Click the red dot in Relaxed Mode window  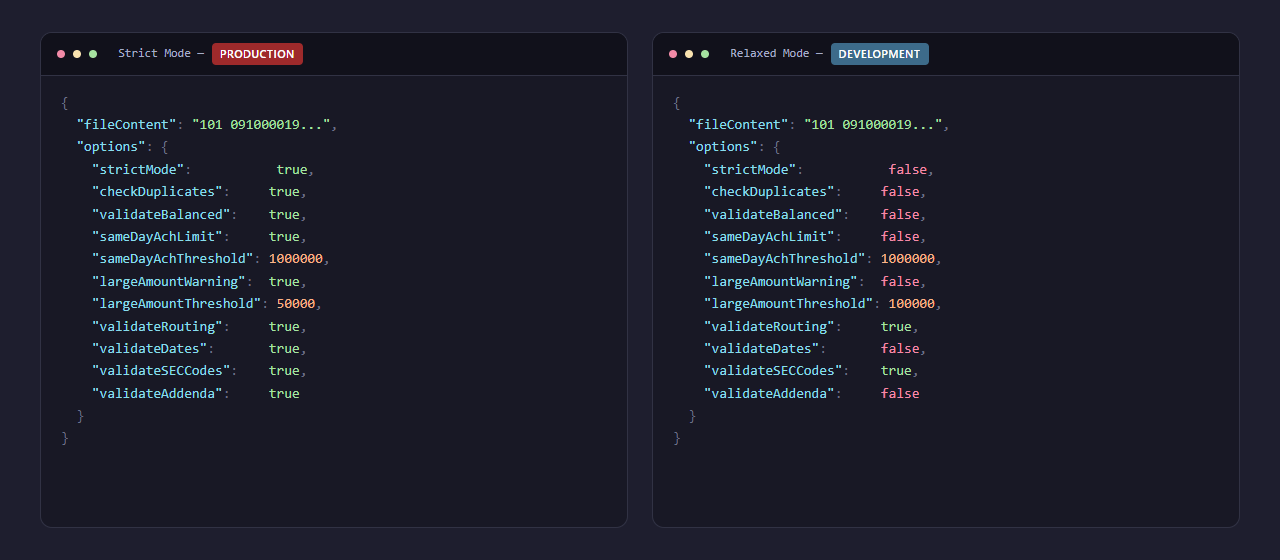coord(673,54)
